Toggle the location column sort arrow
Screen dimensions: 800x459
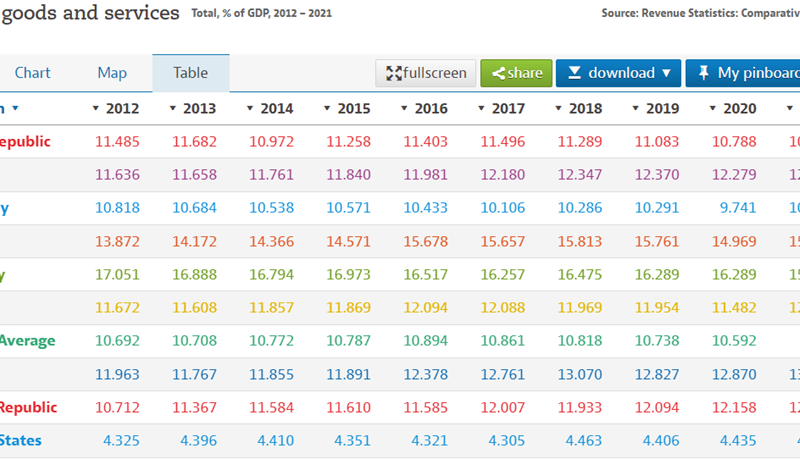click(15, 108)
